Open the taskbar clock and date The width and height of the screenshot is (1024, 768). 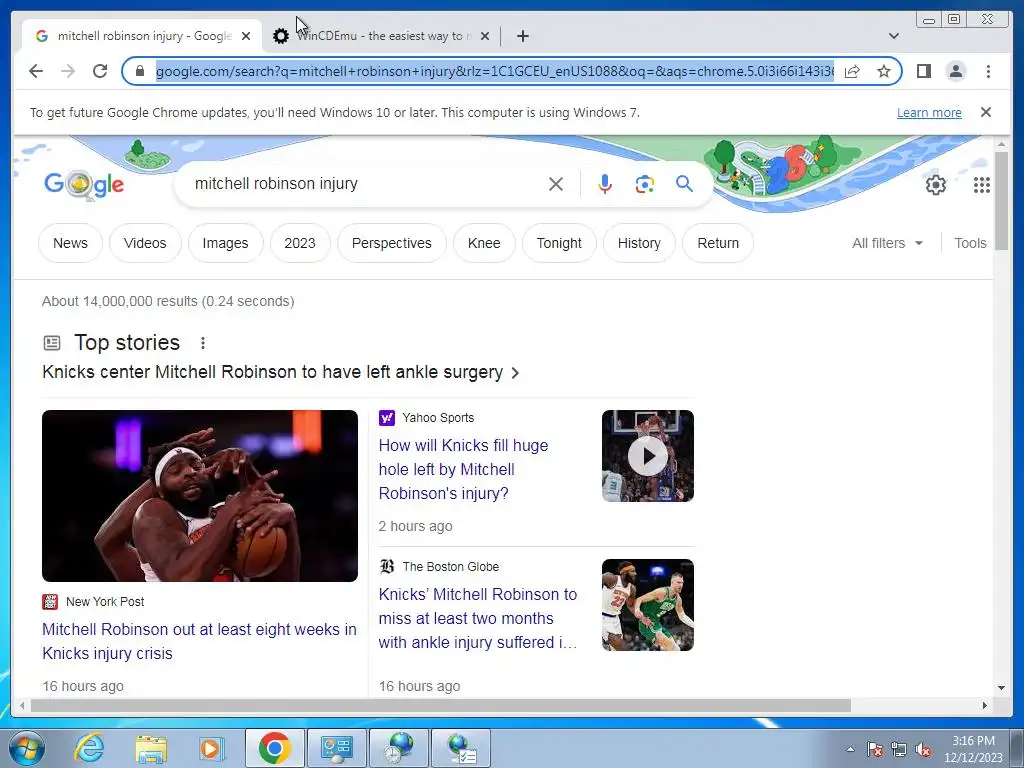coord(973,749)
